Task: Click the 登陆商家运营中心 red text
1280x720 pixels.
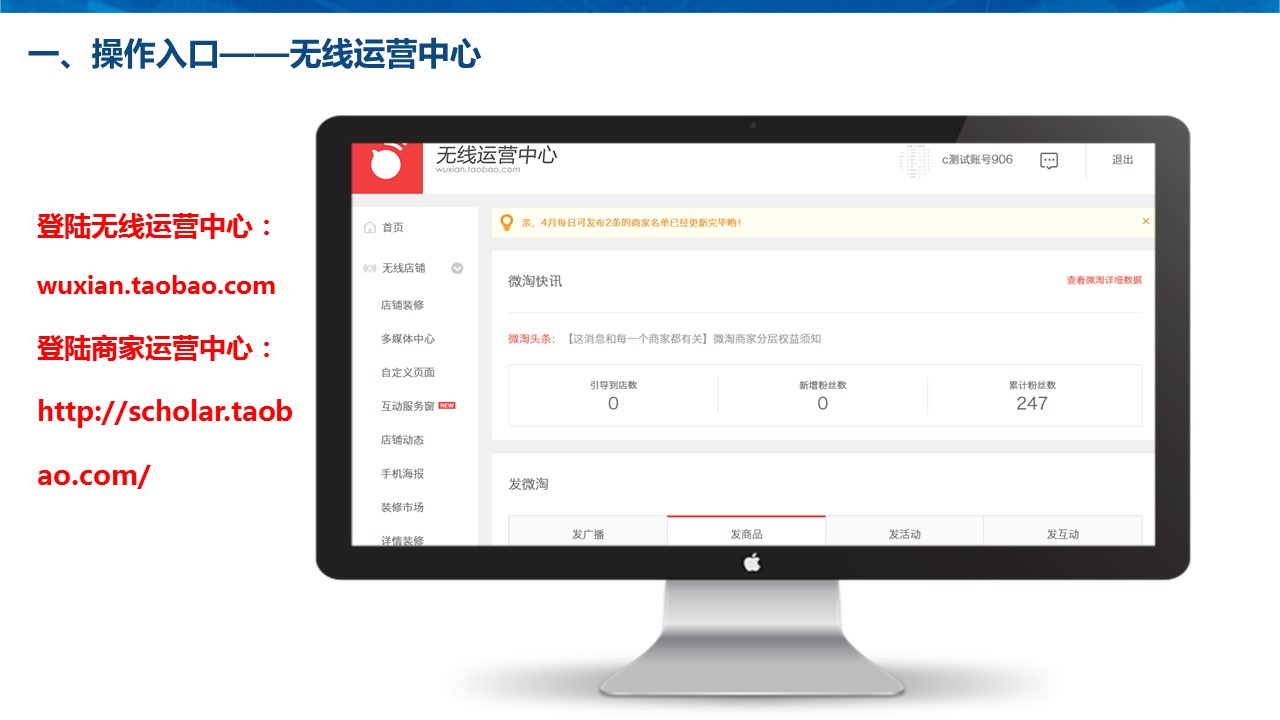Action: coord(155,350)
